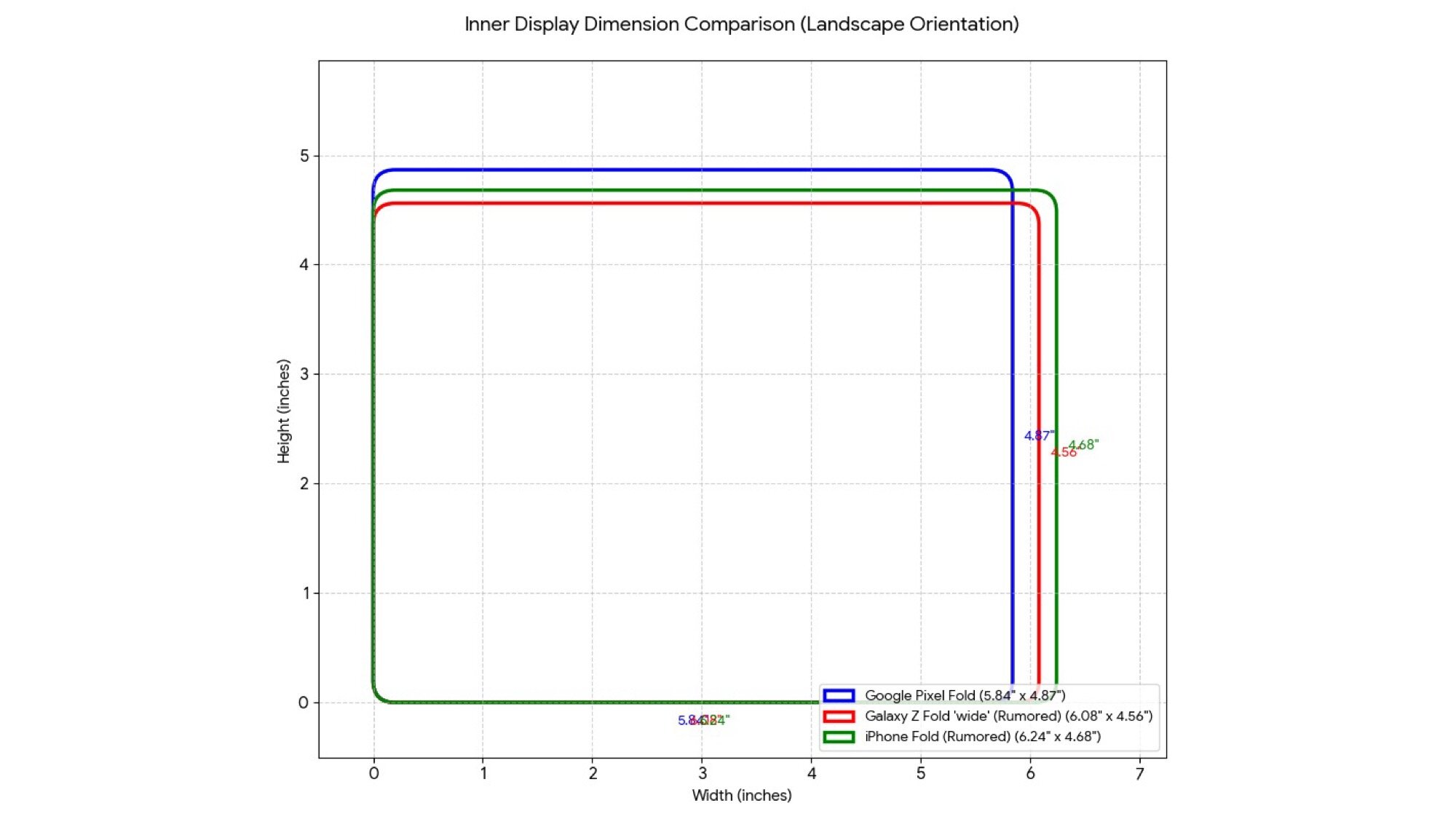Click the green iPhone Fold legend swatch
Image resolution: width=1456 pixels, height=819 pixels.
coord(838,736)
